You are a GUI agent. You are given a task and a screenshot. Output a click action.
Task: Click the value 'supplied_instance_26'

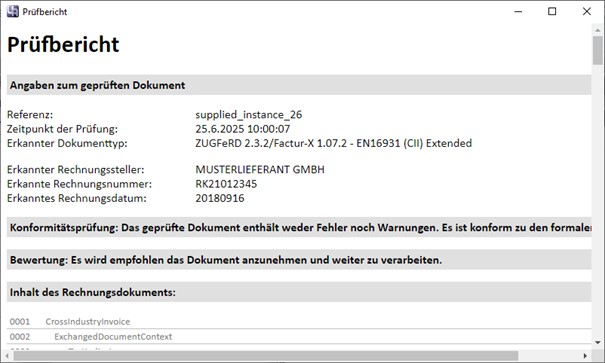(x=248, y=115)
